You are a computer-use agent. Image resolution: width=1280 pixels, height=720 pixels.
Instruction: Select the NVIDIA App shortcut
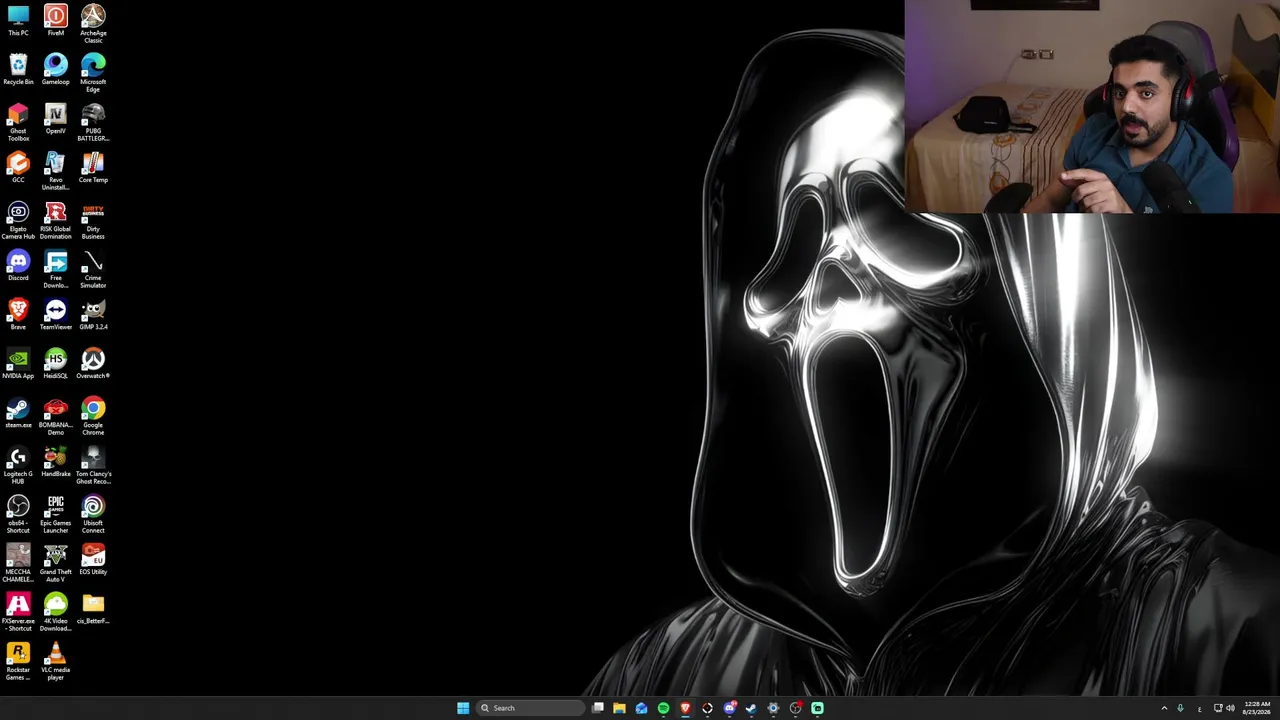click(x=18, y=364)
